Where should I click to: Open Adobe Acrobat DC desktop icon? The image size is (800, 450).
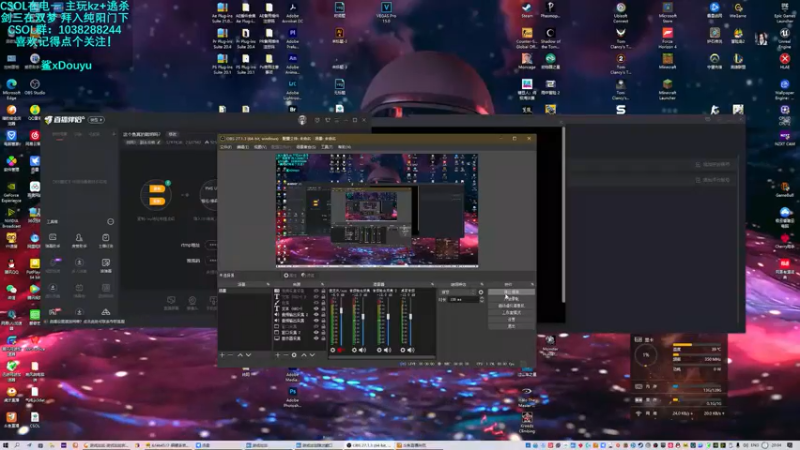tap(292, 12)
